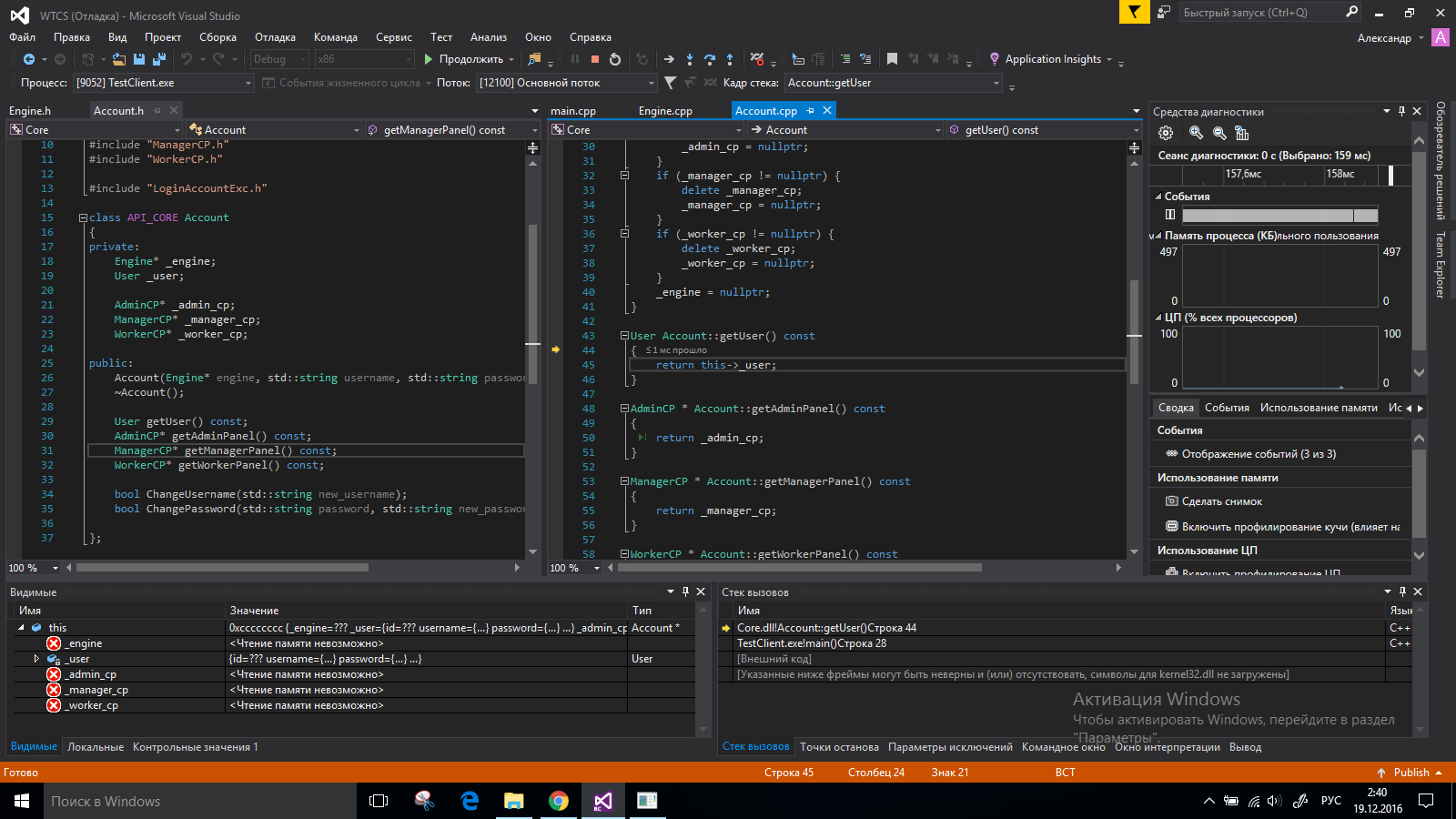Open the left editor zoom 100 % dropdown

(56, 568)
